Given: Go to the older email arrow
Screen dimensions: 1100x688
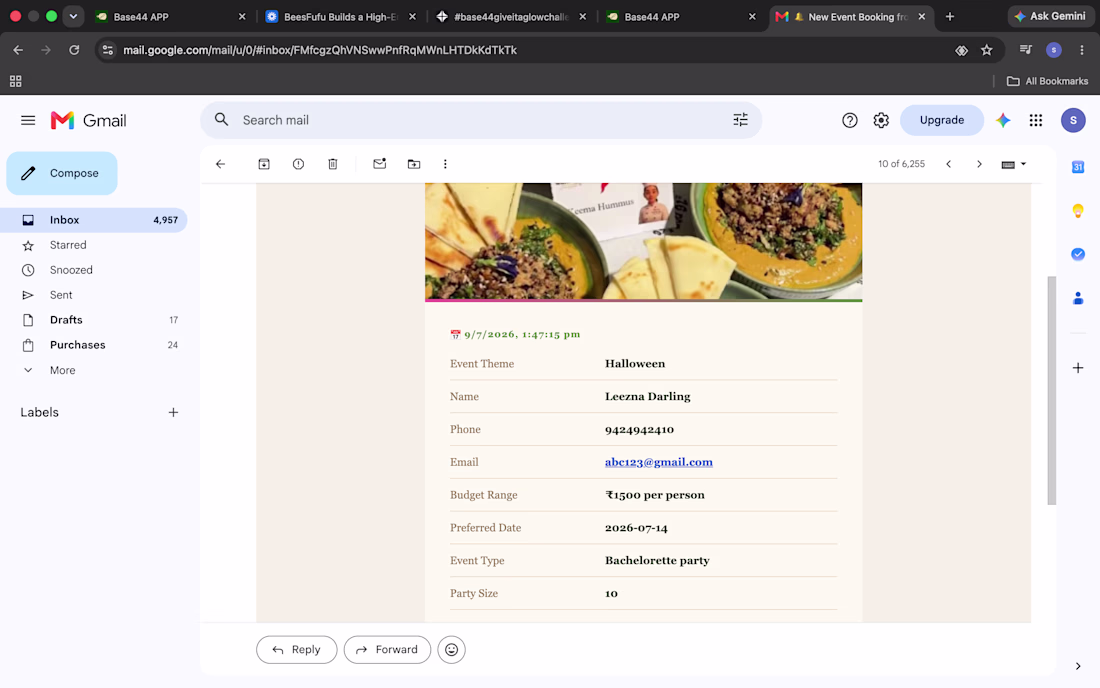Looking at the screenshot, I should tap(979, 164).
